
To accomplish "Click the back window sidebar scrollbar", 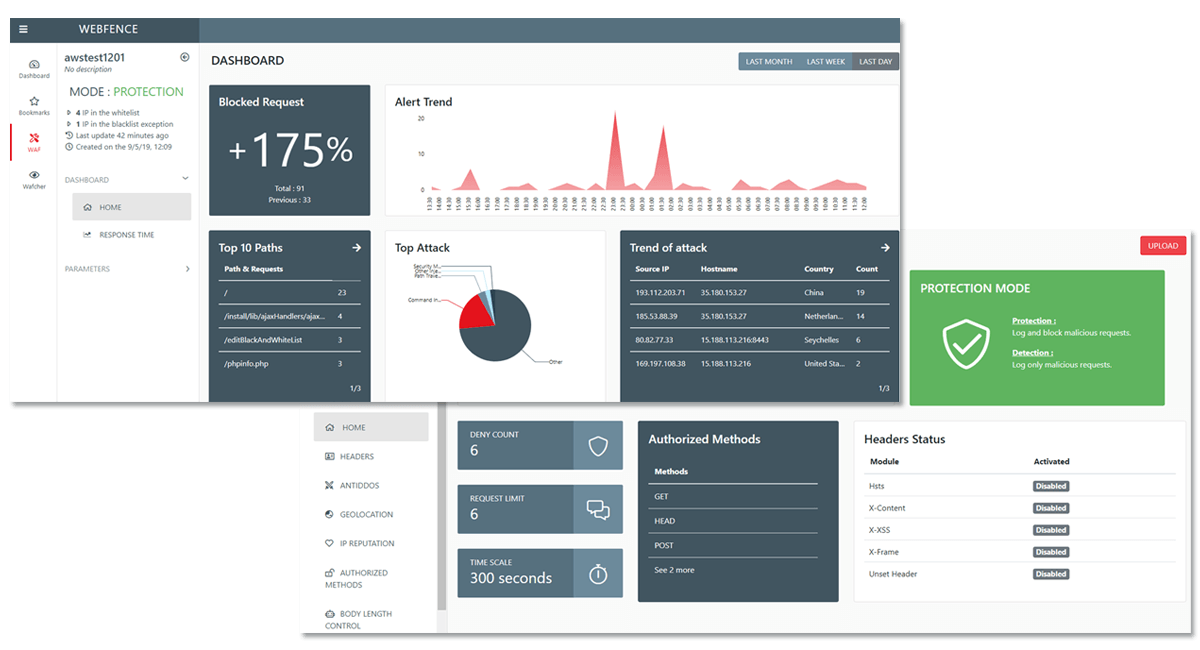I will (x=441, y=505).
